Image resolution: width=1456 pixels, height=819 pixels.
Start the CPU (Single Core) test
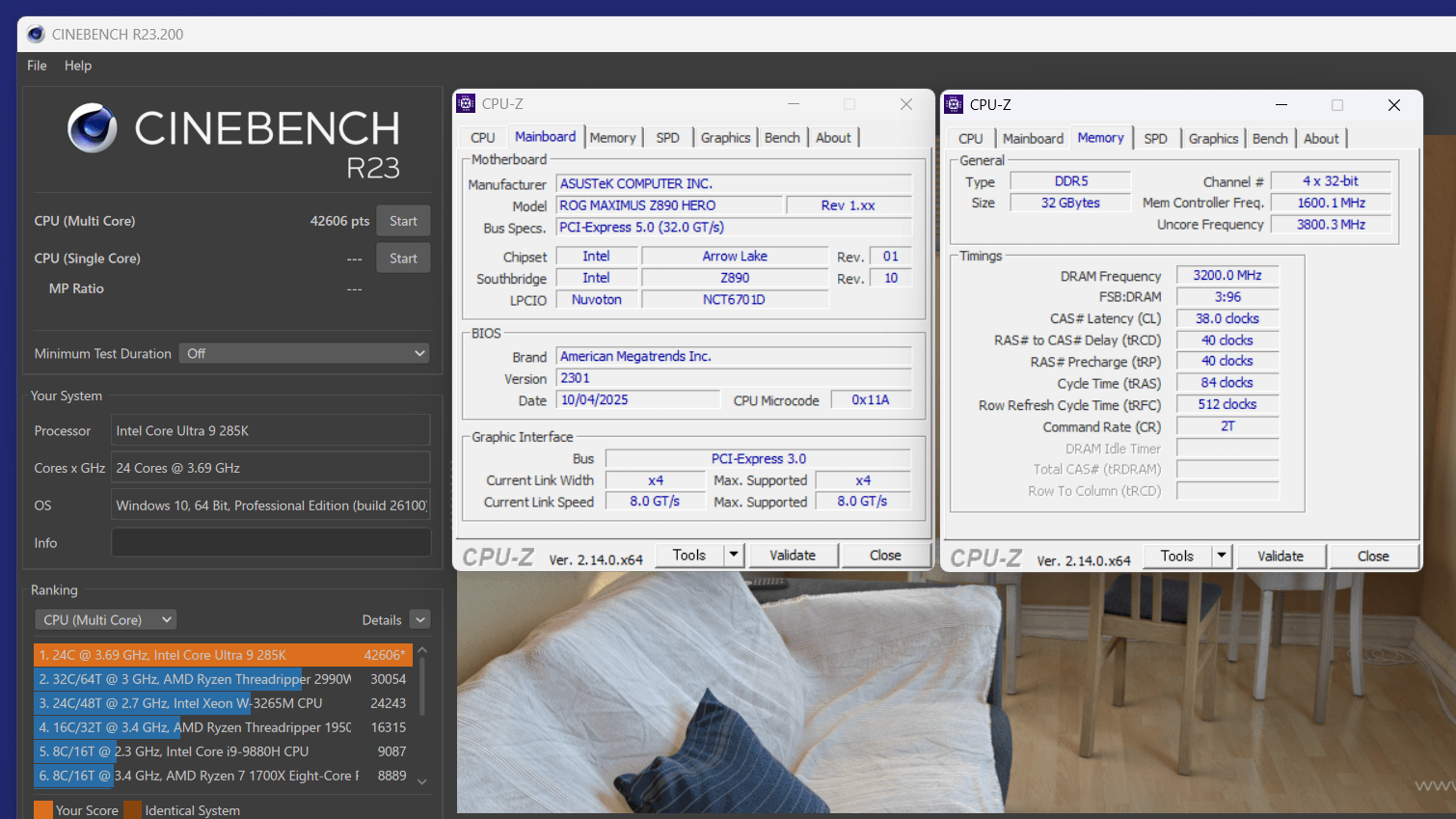[x=403, y=259]
